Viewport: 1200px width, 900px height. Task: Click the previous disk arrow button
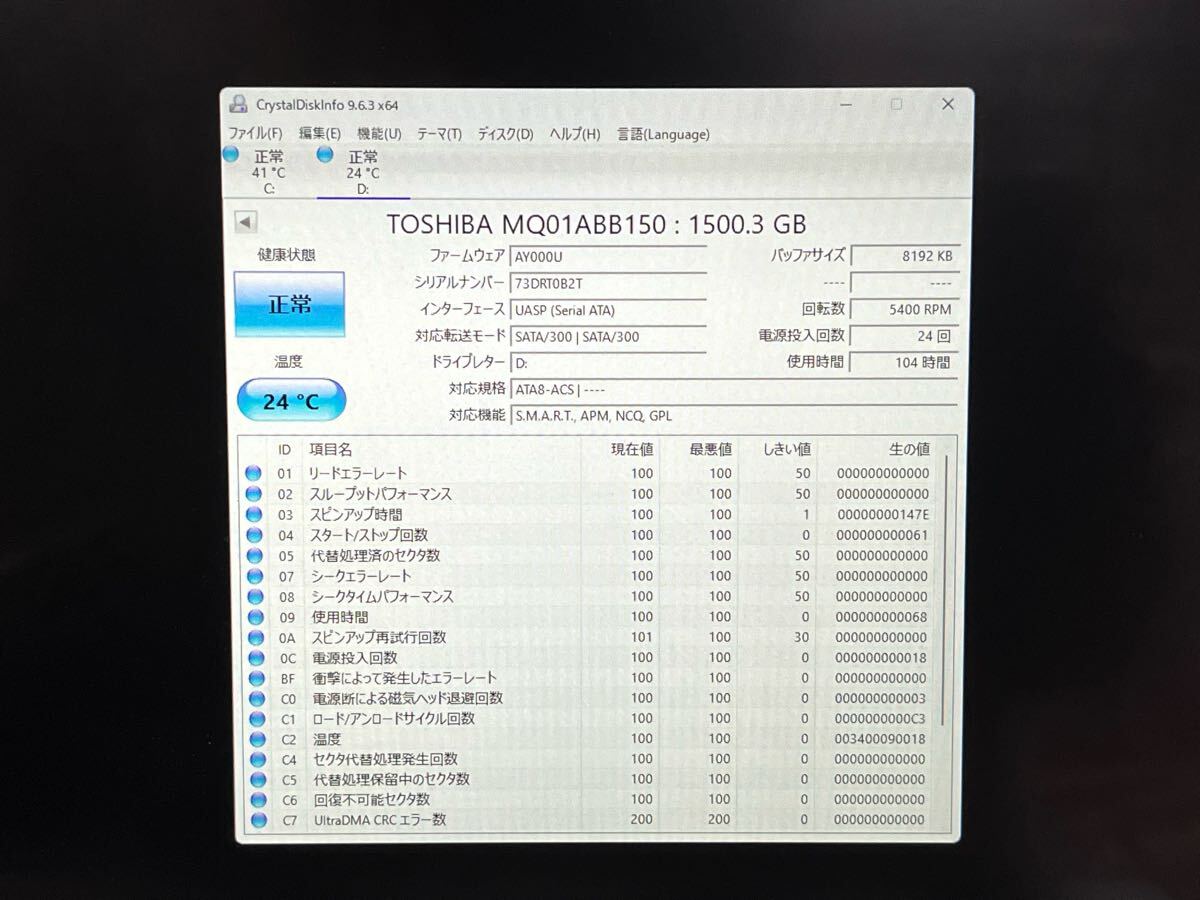(x=246, y=222)
